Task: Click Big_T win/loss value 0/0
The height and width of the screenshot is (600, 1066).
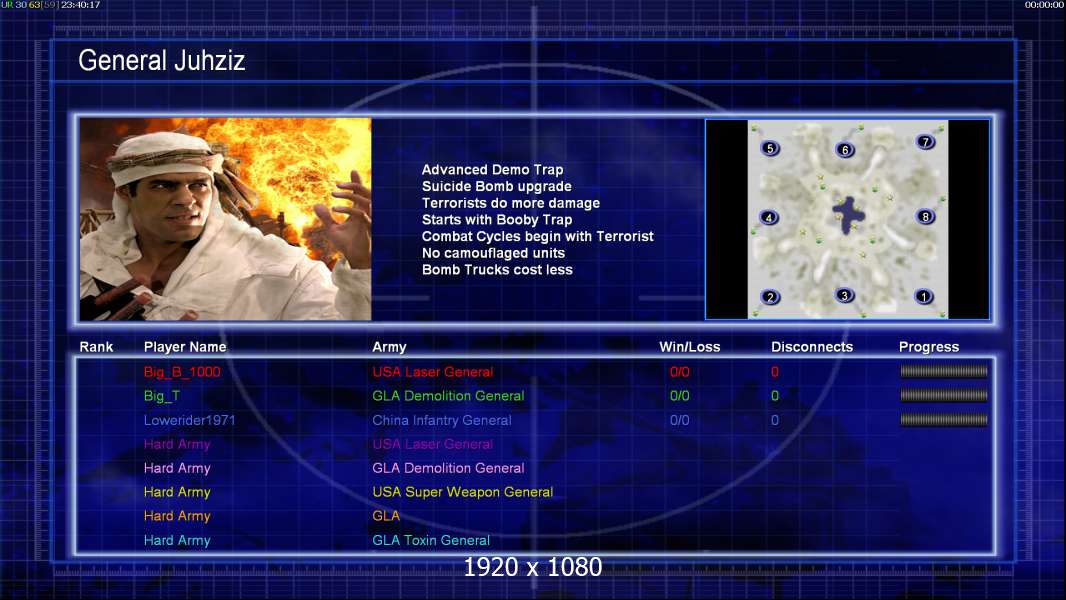Action: (x=679, y=395)
